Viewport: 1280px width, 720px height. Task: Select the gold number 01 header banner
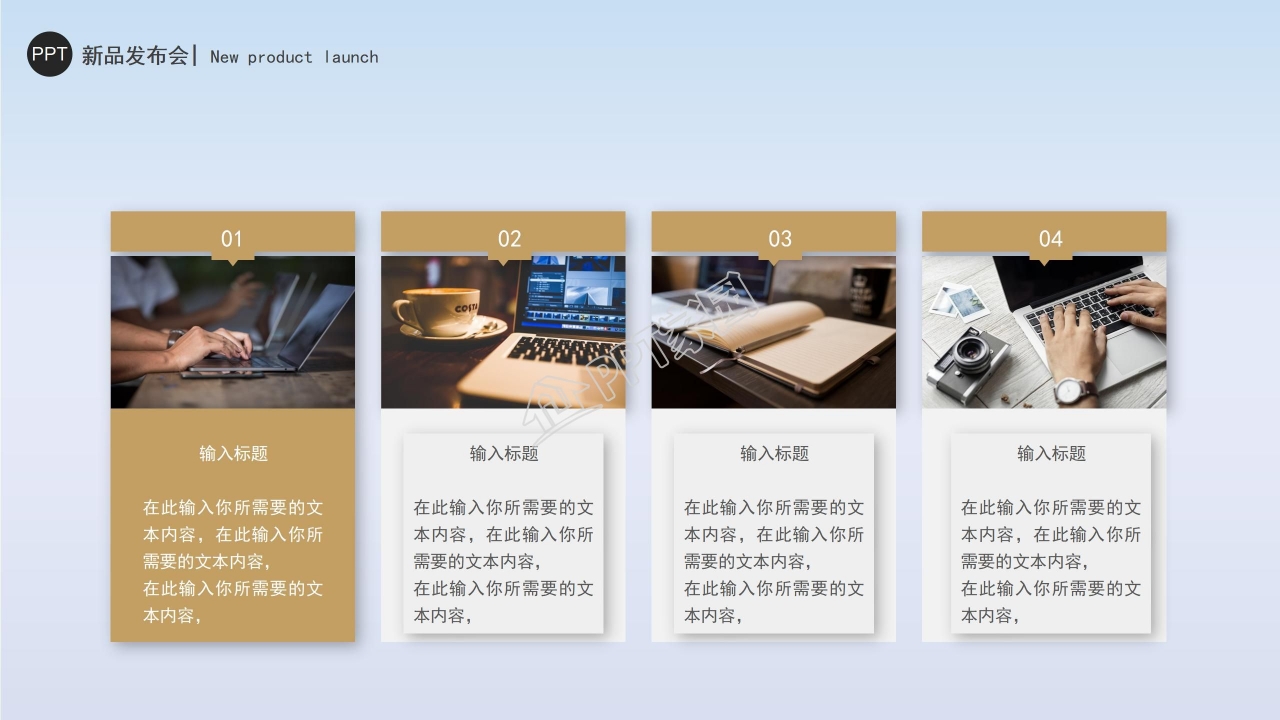pyautogui.click(x=233, y=232)
